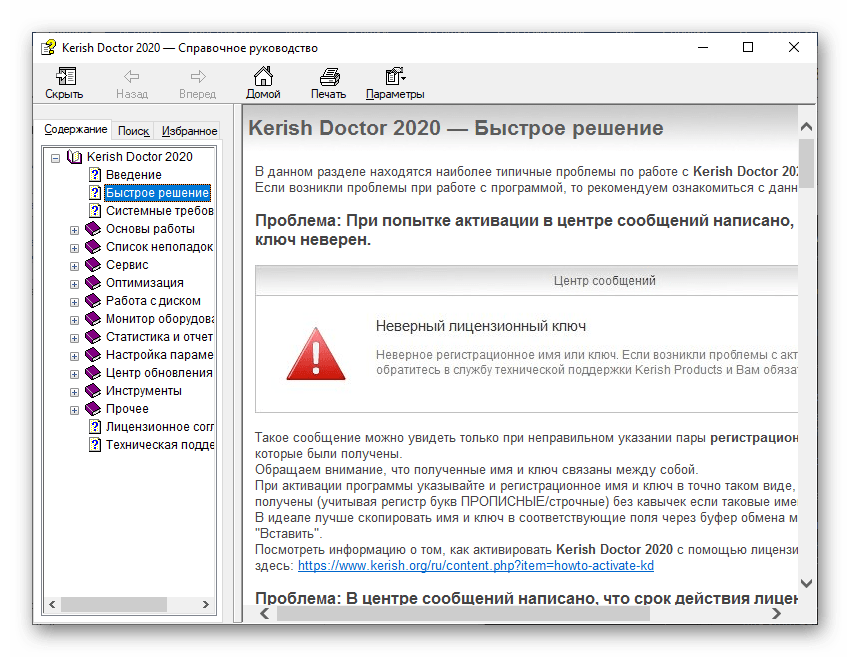Open the Техническая поддержка topic
850x657 pixels.
coord(159,445)
